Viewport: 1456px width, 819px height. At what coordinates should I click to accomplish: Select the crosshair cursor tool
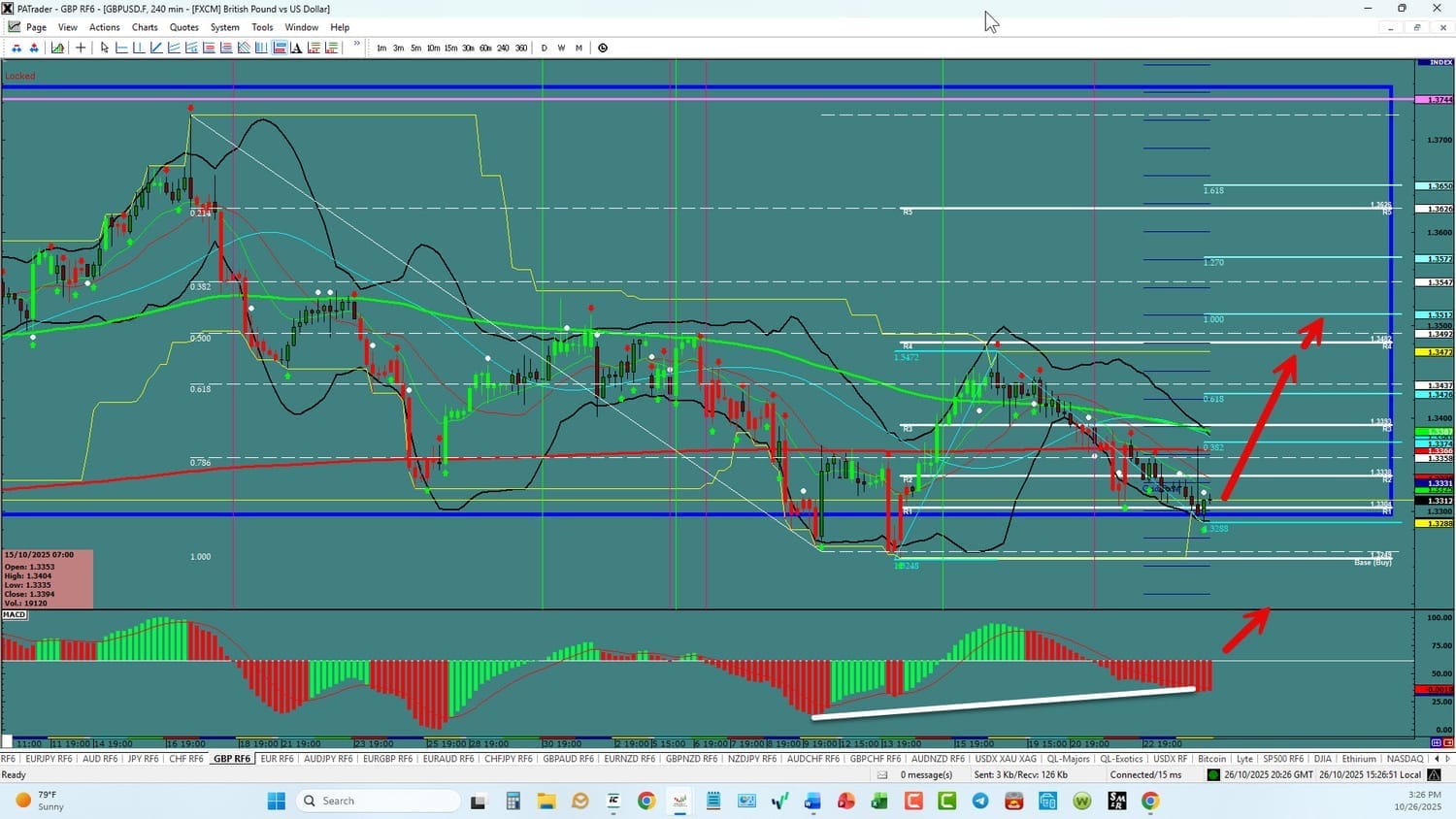(81, 48)
